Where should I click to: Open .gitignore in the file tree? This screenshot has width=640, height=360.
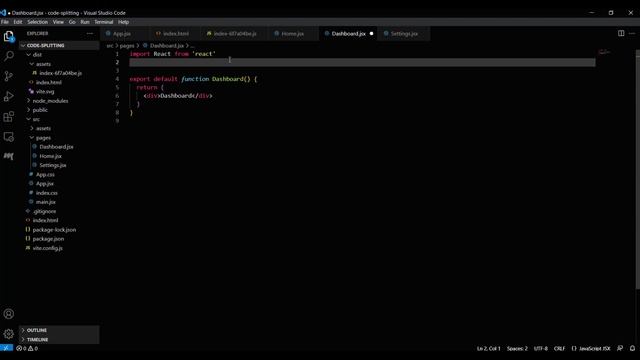pyautogui.click(x=44, y=211)
